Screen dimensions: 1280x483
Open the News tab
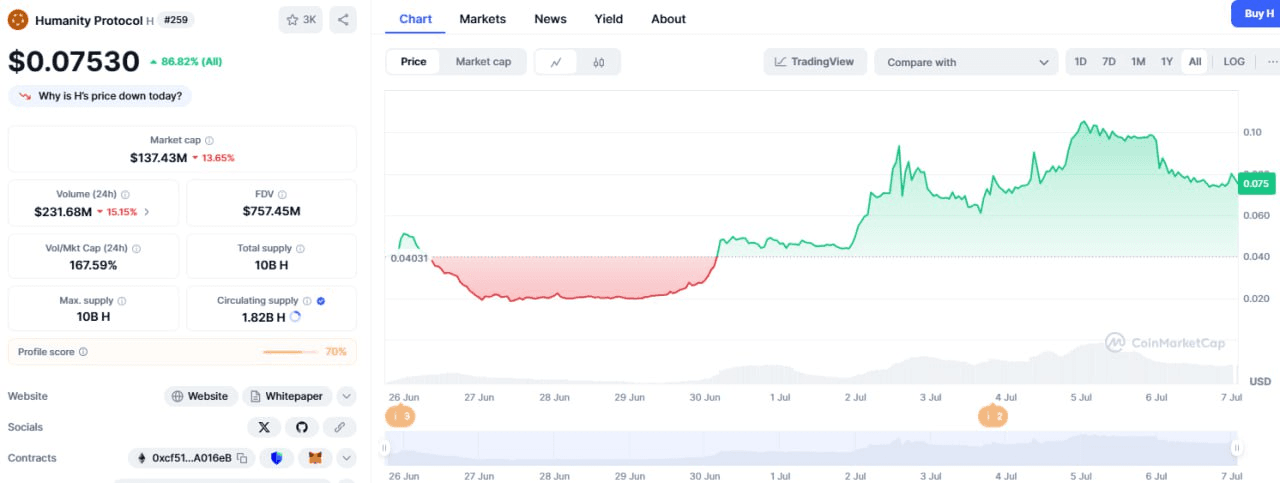click(x=550, y=19)
